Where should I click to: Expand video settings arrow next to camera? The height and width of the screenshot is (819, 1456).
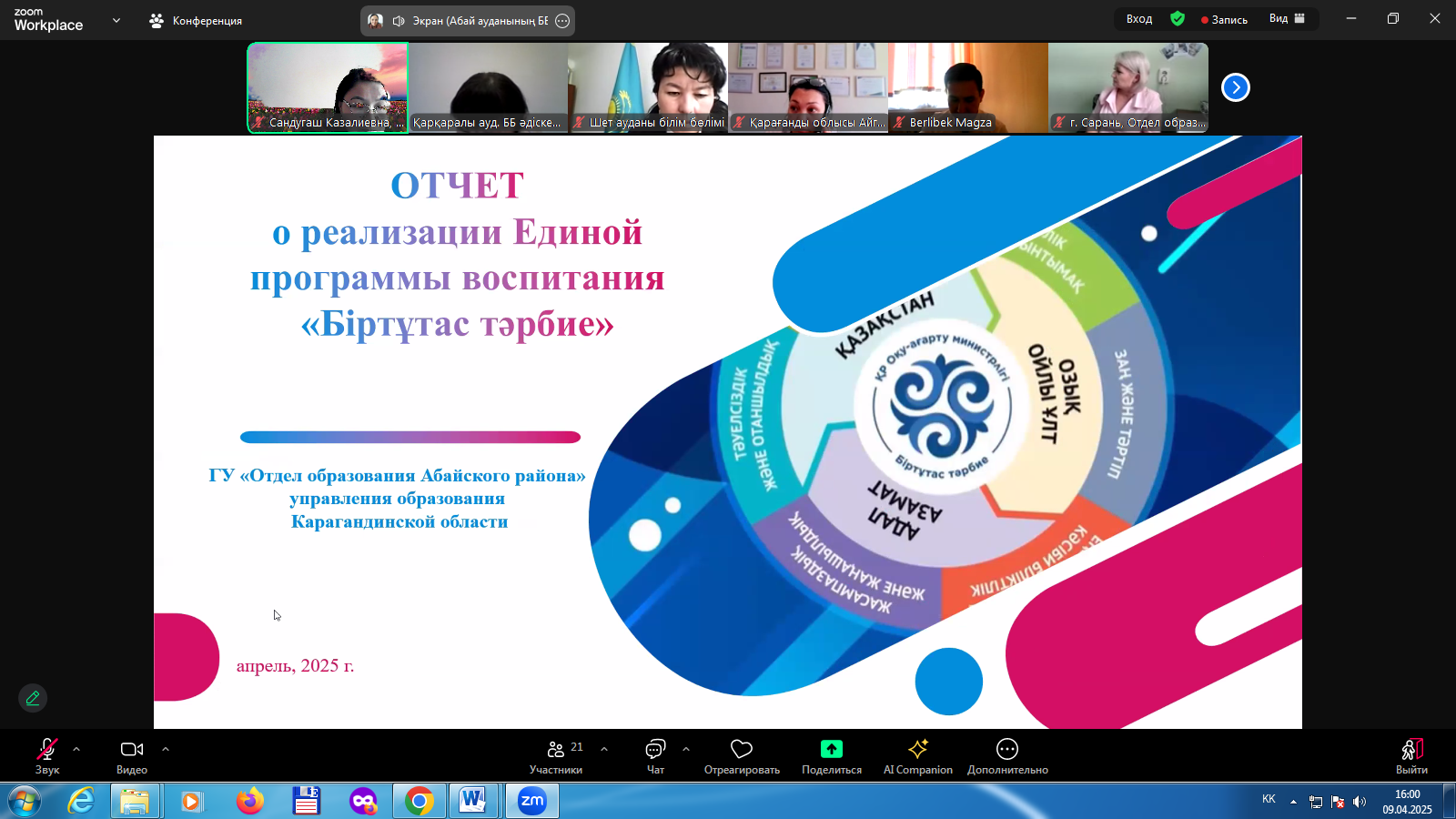[x=166, y=749]
